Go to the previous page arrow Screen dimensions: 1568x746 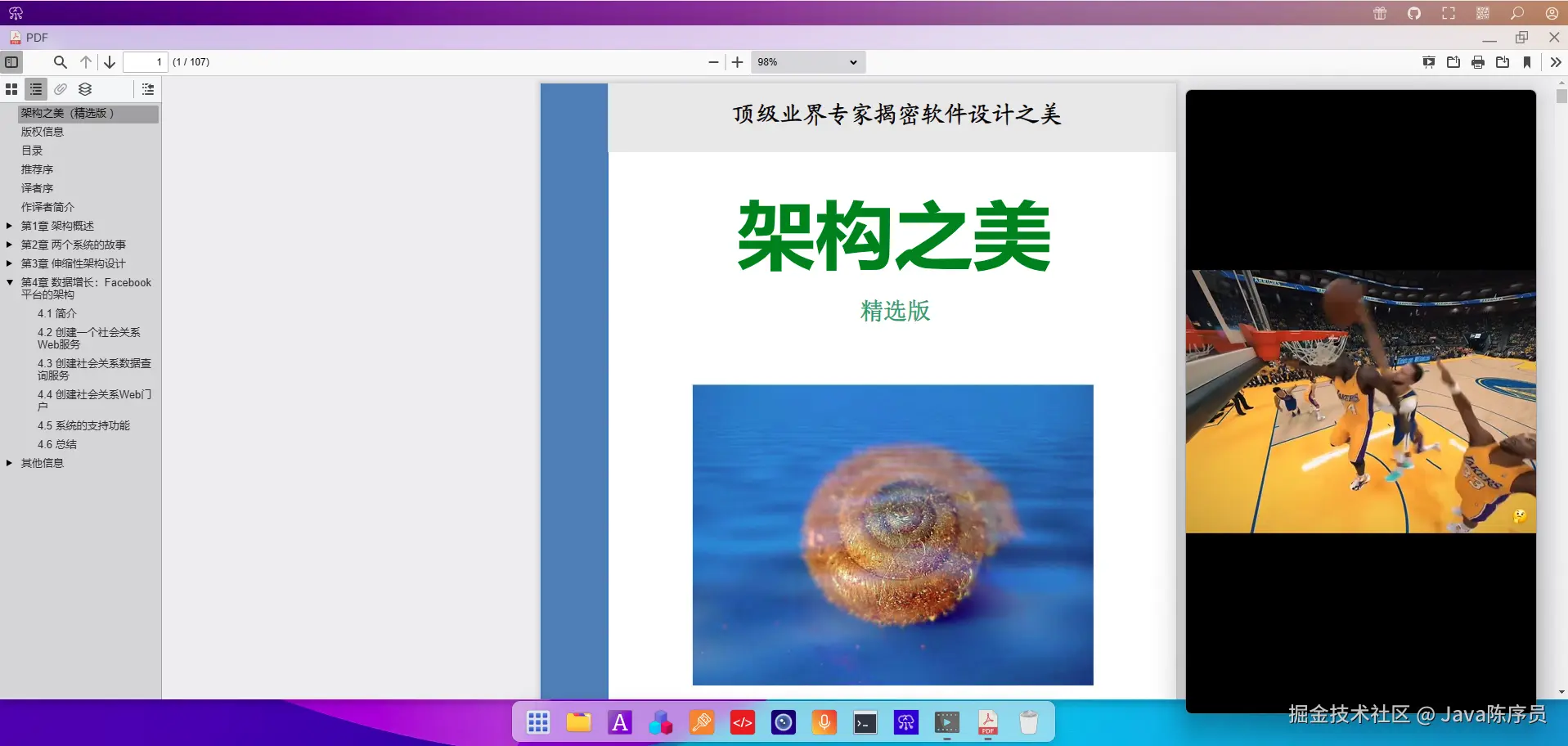[86, 62]
